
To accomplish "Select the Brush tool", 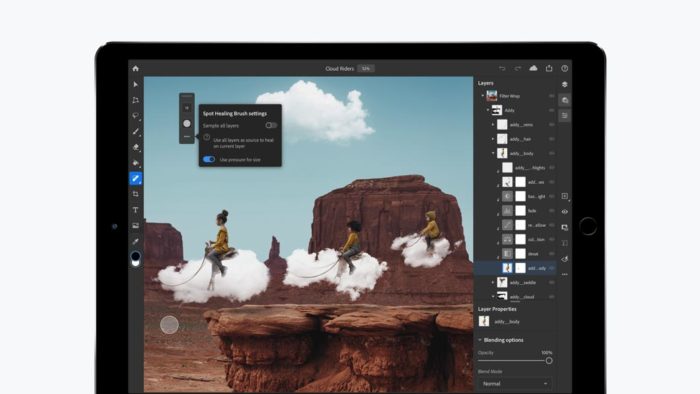I will coord(135,131).
